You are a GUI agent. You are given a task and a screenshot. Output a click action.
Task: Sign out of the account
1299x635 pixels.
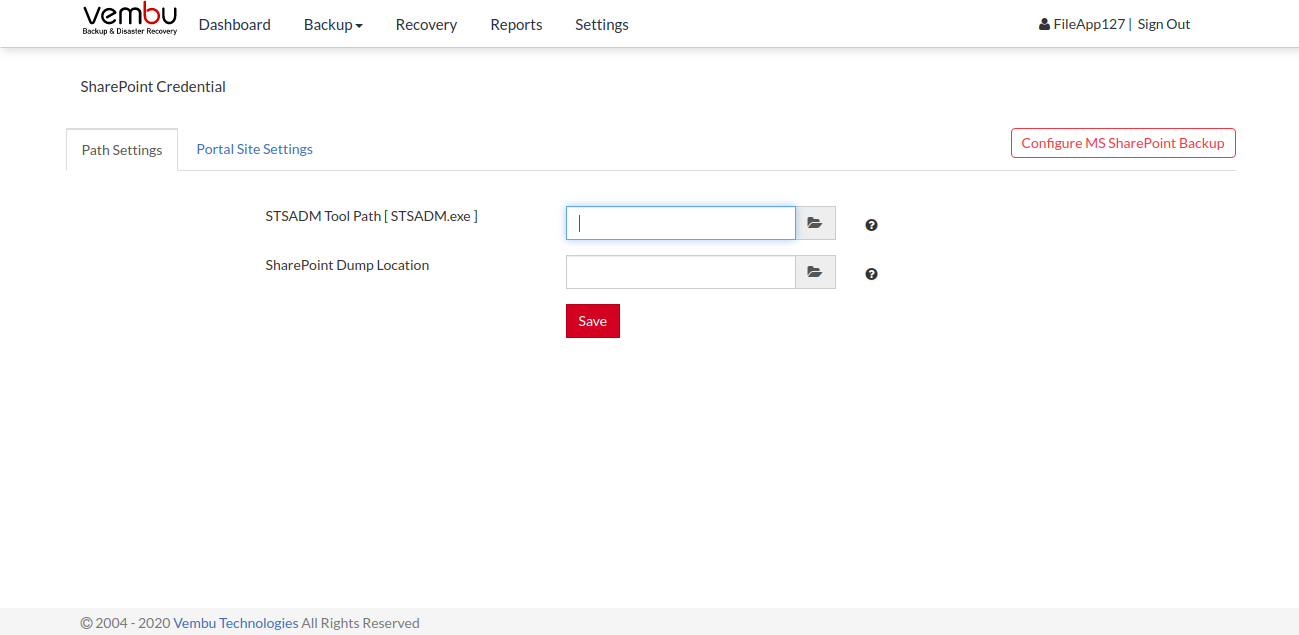(x=1164, y=24)
